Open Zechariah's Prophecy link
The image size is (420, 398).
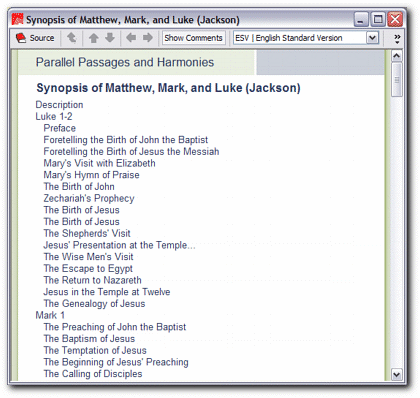(x=89, y=198)
